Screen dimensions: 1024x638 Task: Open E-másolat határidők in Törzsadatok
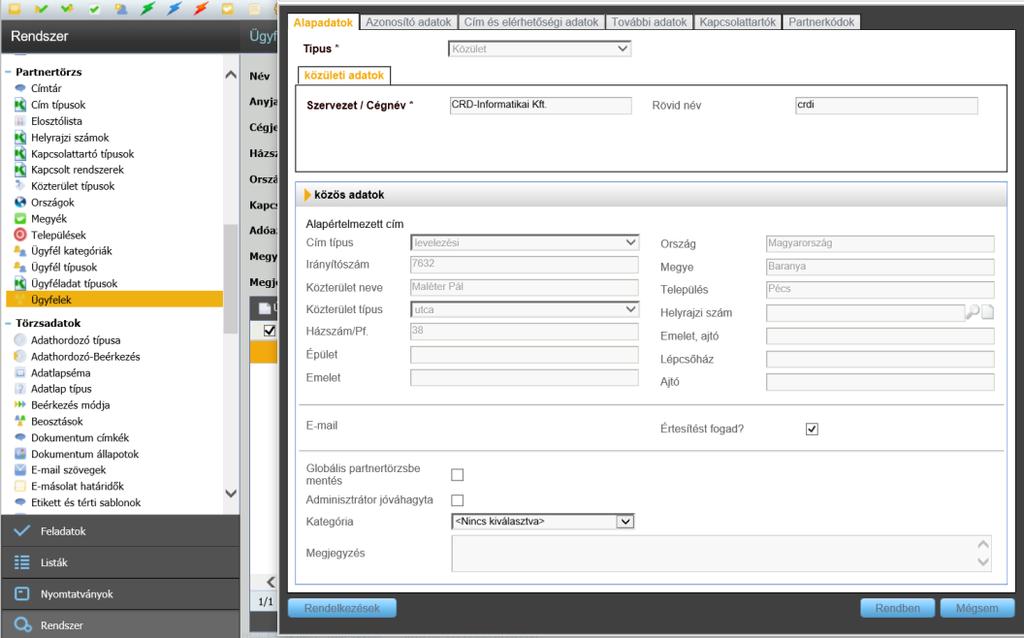point(77,486)
